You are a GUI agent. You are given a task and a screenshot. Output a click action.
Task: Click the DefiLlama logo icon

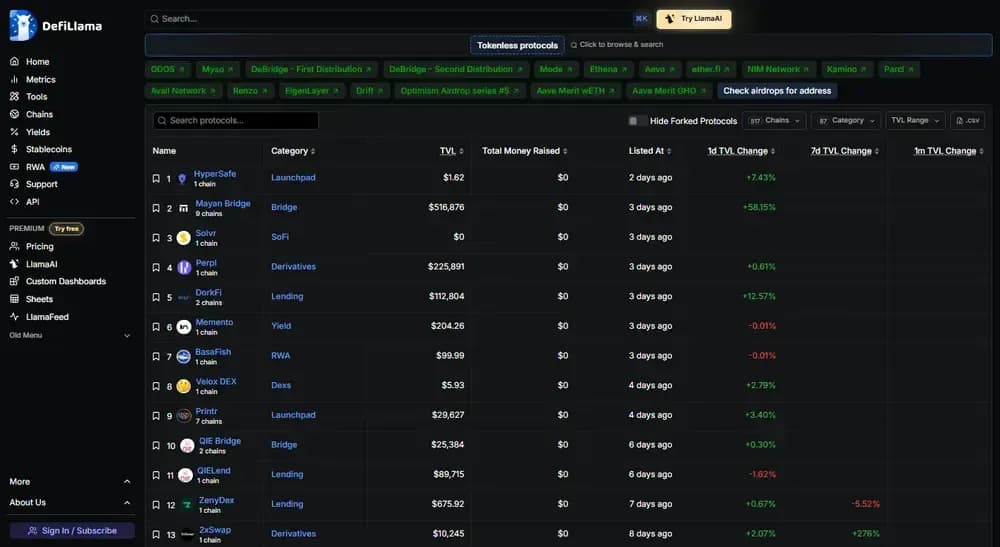(22, 25)
